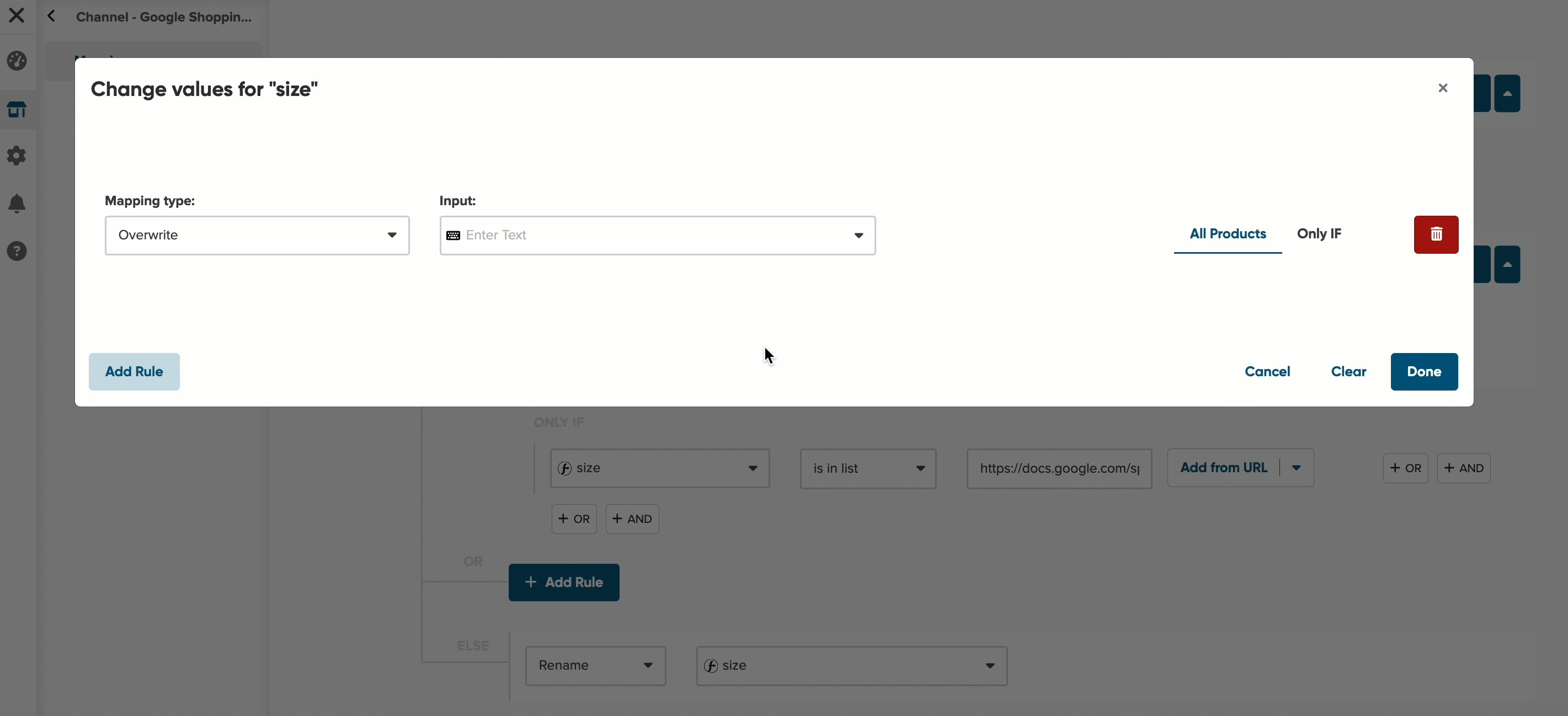The width and height of the screenshot is (1568, 716).
Task: Click the Add Rule button in dialog
Action: click(134, 372)
